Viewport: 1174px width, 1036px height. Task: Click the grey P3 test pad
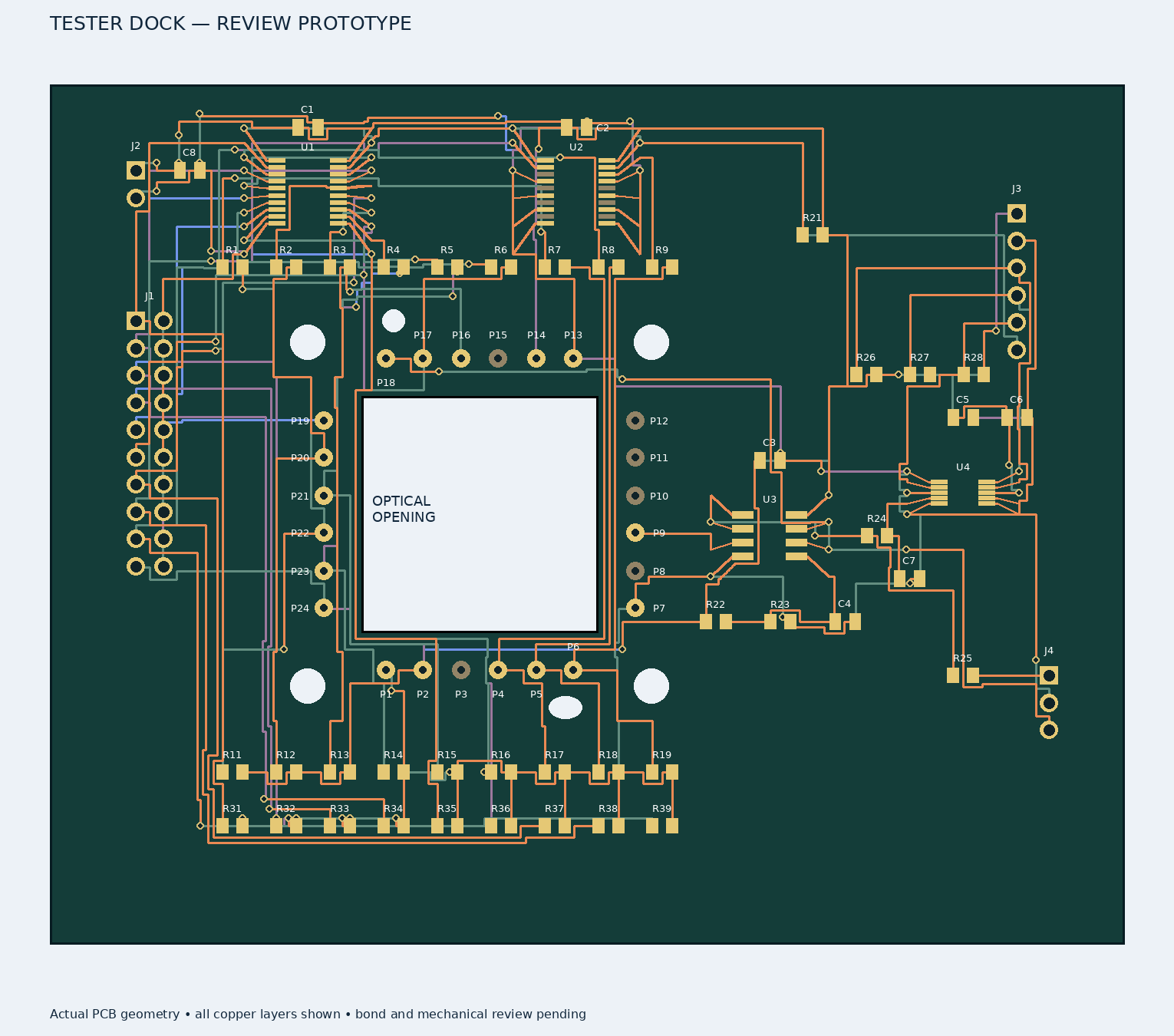pos(461,670)
